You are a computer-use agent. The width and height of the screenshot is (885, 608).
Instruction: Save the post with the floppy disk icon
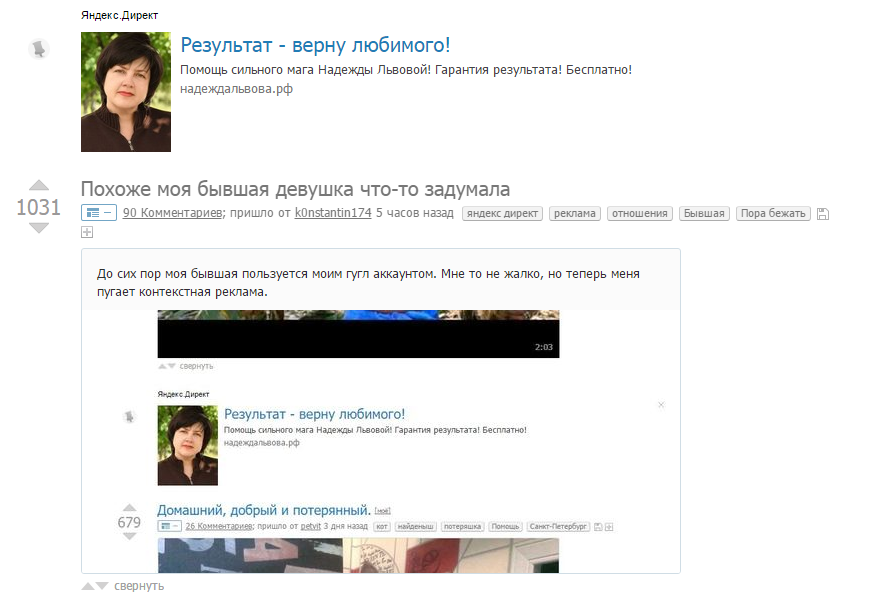click(823, 214)
